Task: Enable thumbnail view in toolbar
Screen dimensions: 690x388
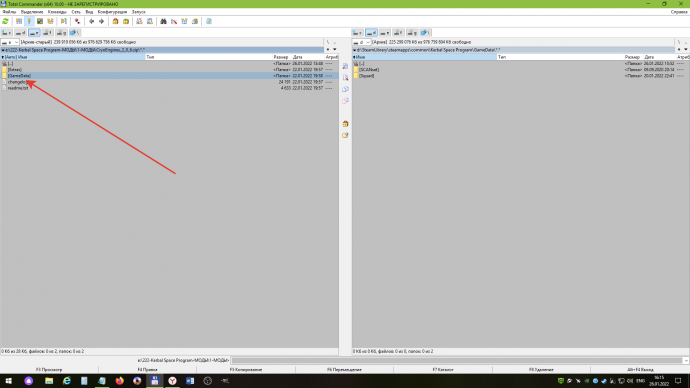Action: click(x=40, y=21)
